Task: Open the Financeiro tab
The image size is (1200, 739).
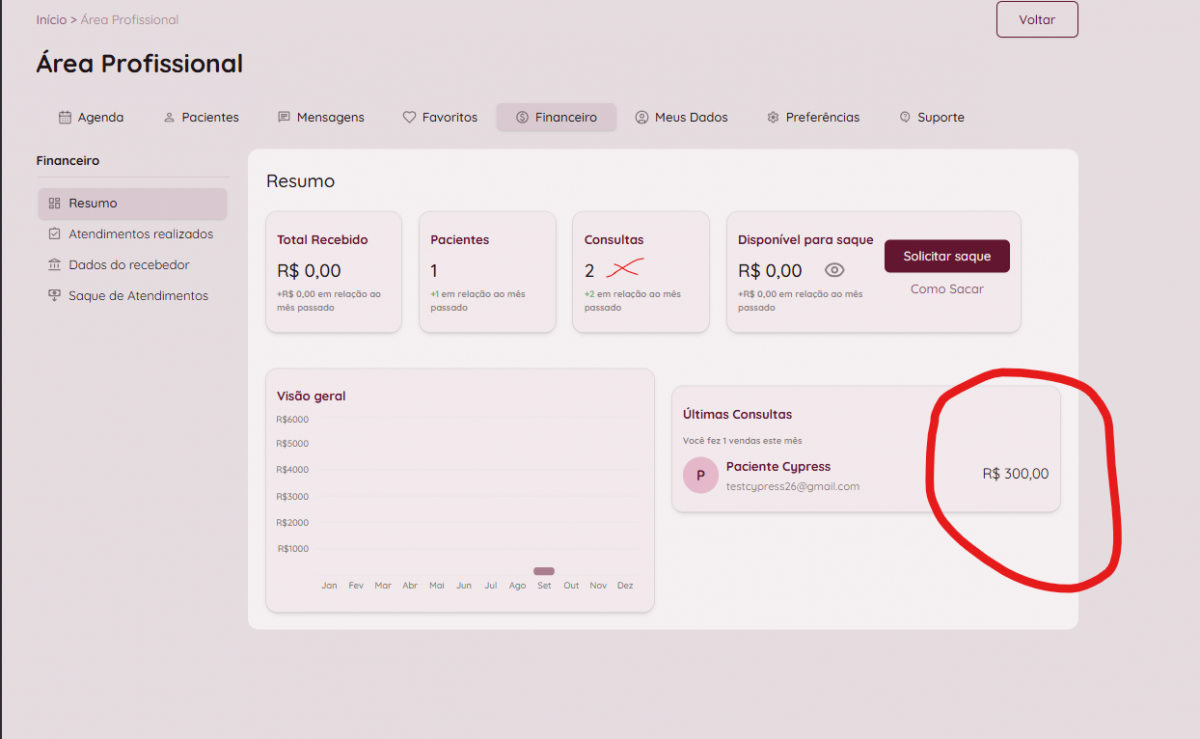Action: (556, 118)
